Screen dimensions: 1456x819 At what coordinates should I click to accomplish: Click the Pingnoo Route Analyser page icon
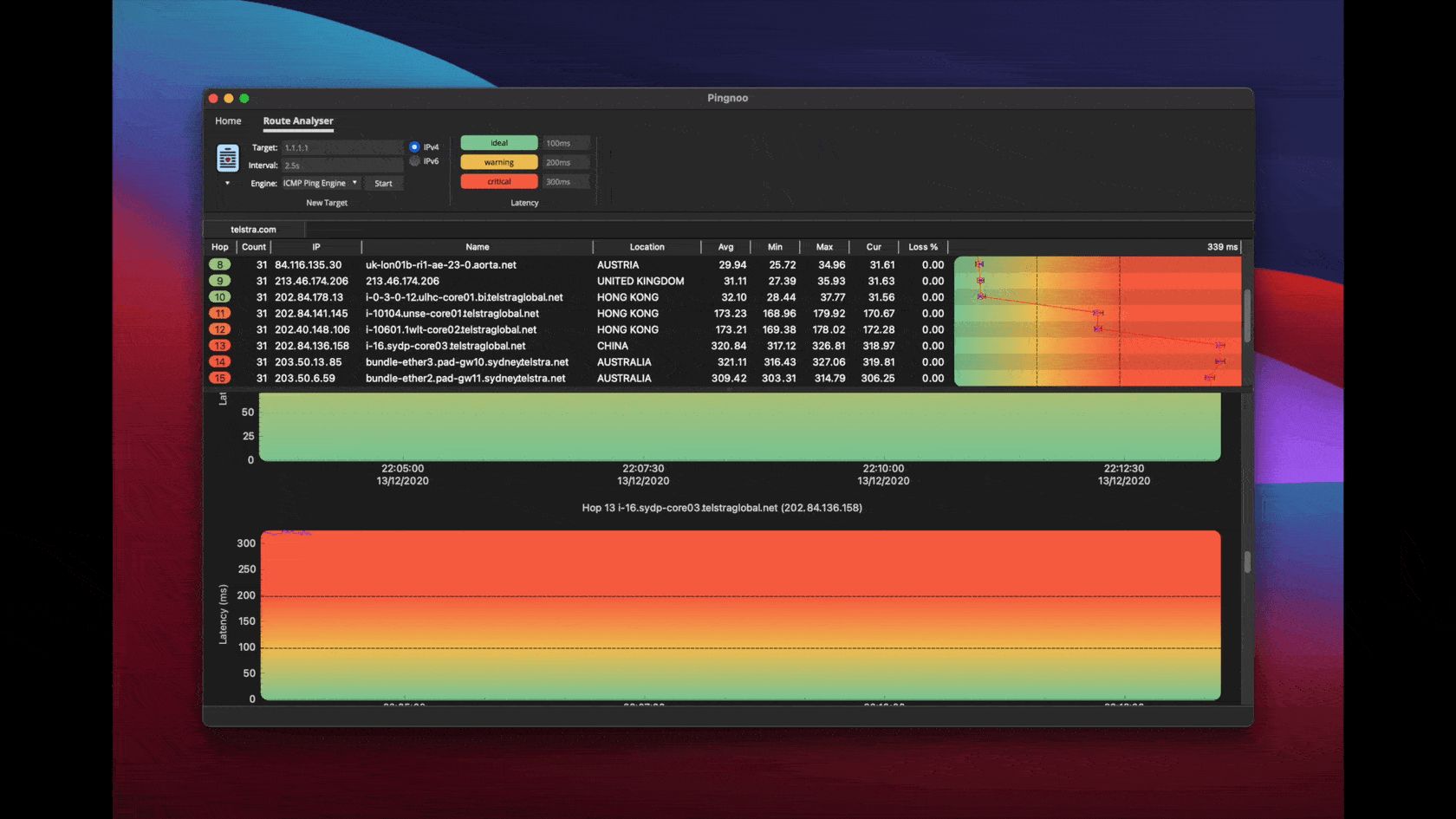(226, 158)
